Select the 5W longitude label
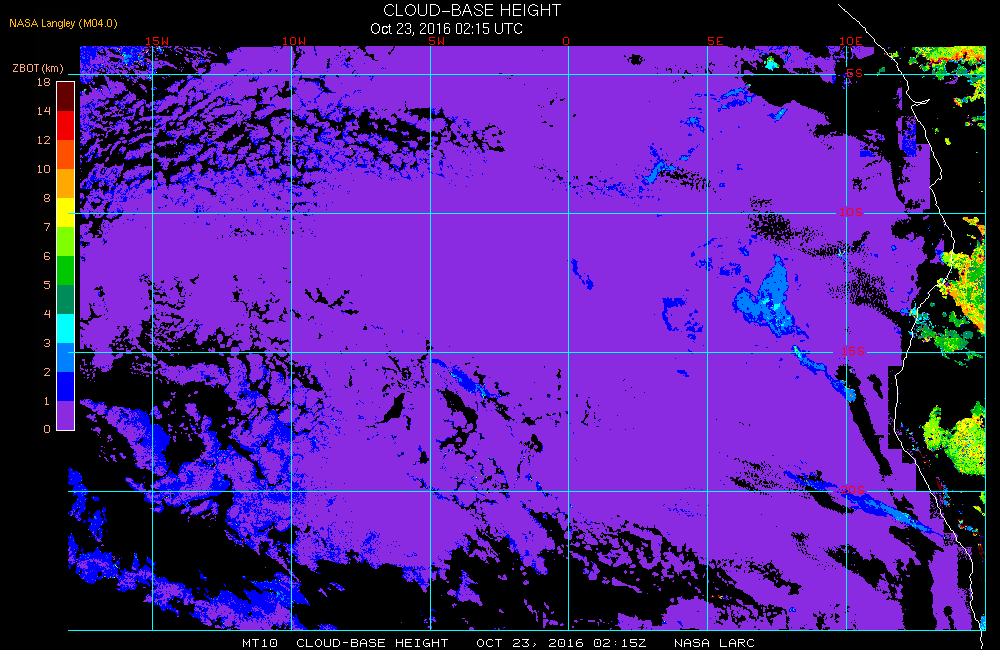The width and height of the screenshot is (1000, 650). 436,41
